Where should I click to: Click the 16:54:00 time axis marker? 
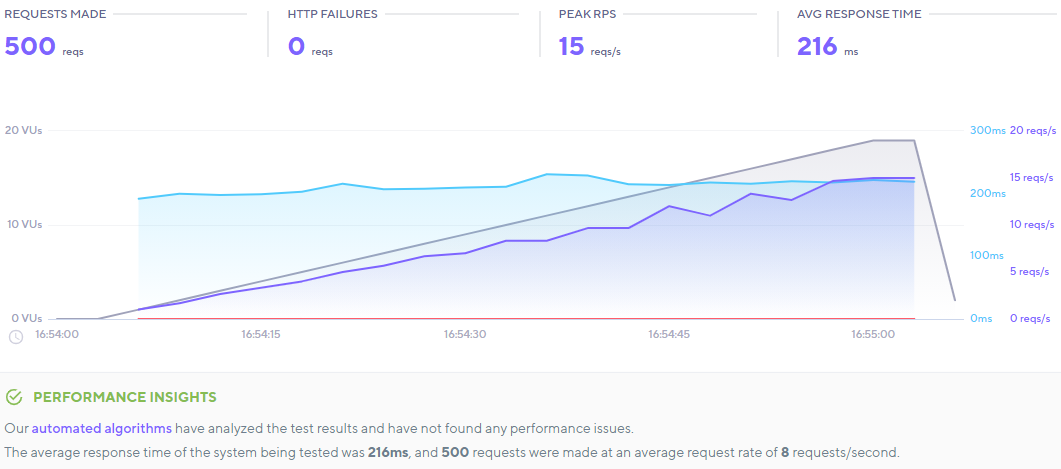pos(57,334)
